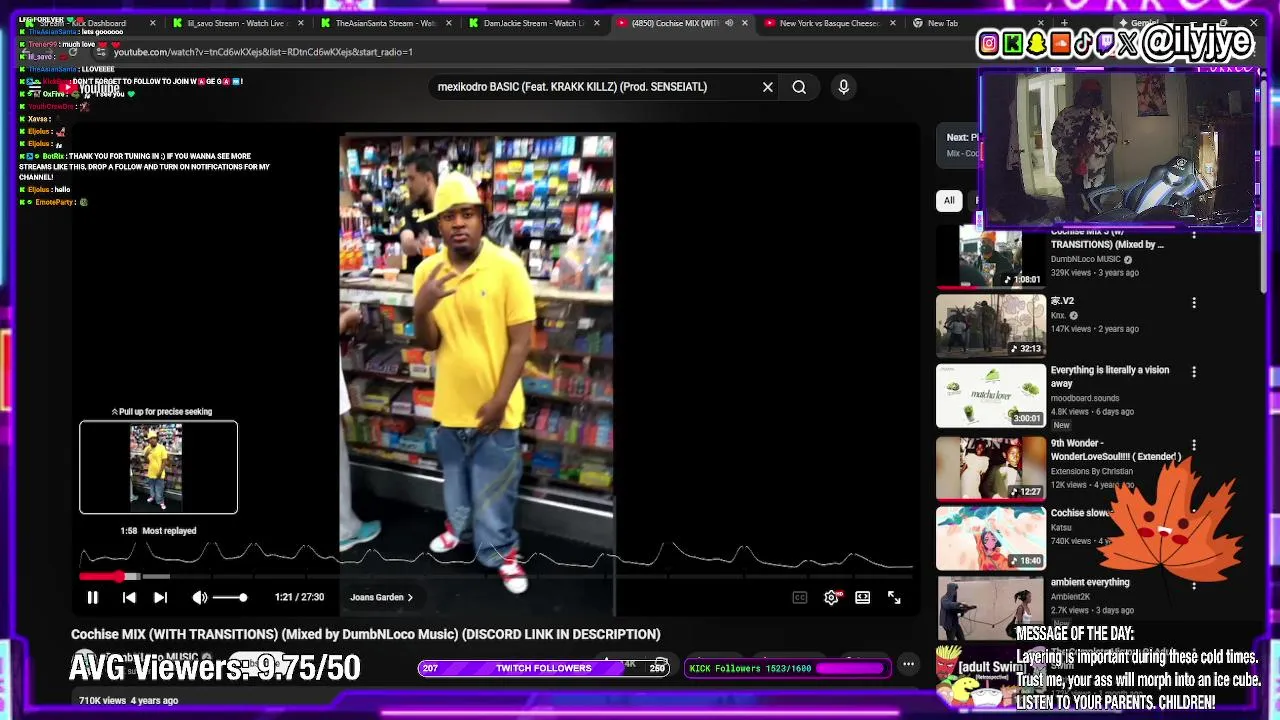Close the Cochise MIX browser tab
This screenshot has height=720, width=1280.
tap(745, 23)
